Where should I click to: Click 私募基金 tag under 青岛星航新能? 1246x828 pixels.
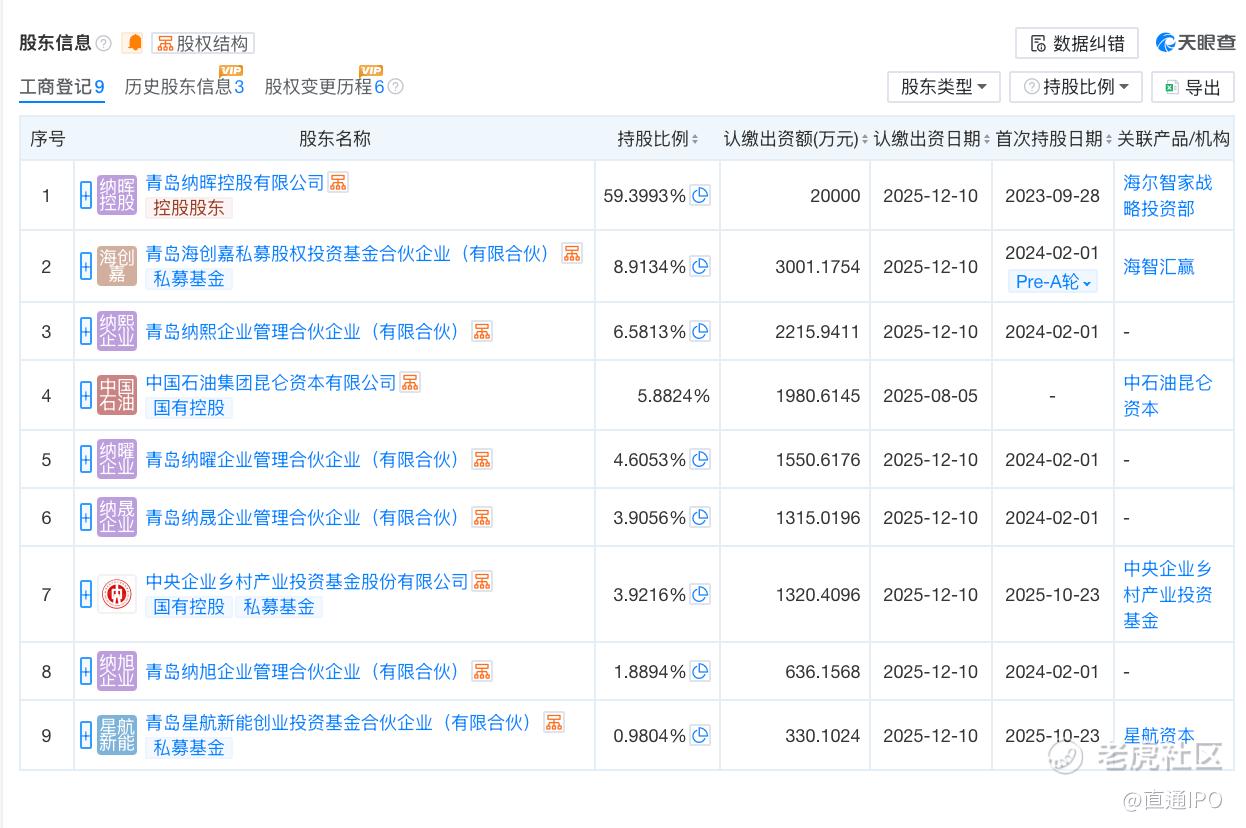(x=189, y=748)
